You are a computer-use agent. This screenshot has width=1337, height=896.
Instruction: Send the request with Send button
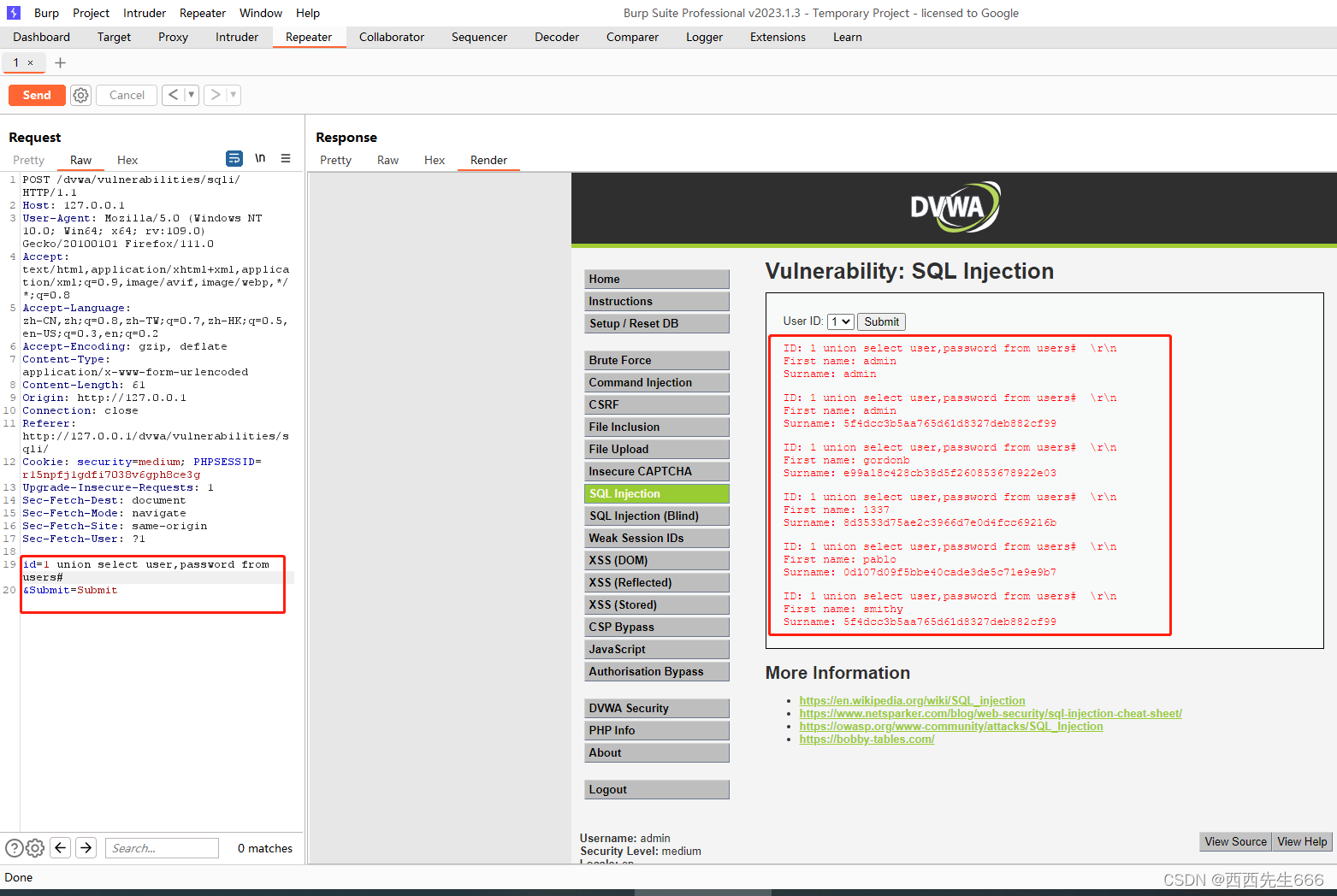coord(37,95)
